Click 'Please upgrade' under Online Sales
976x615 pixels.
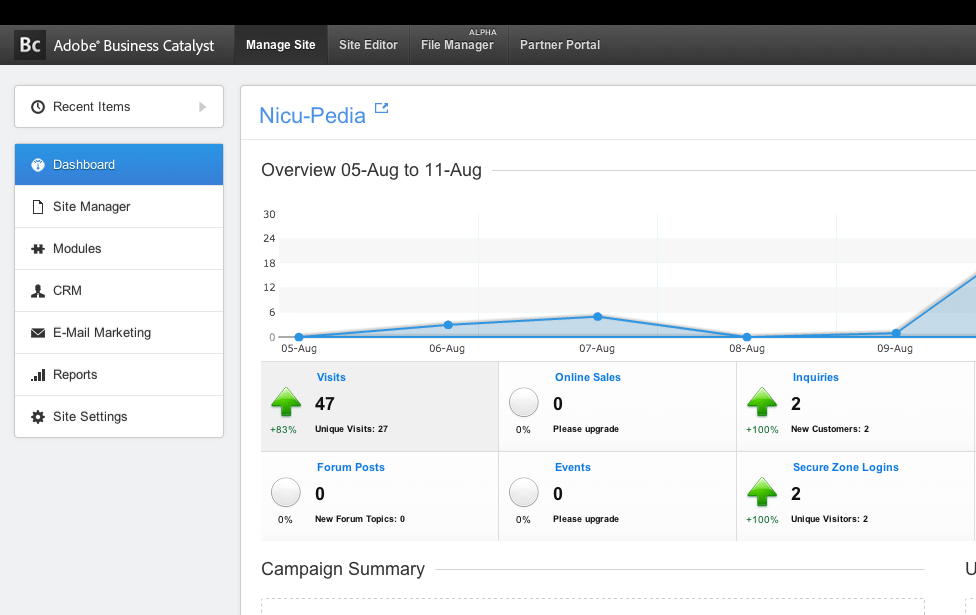pyautogui.click(x=586, y=429)
